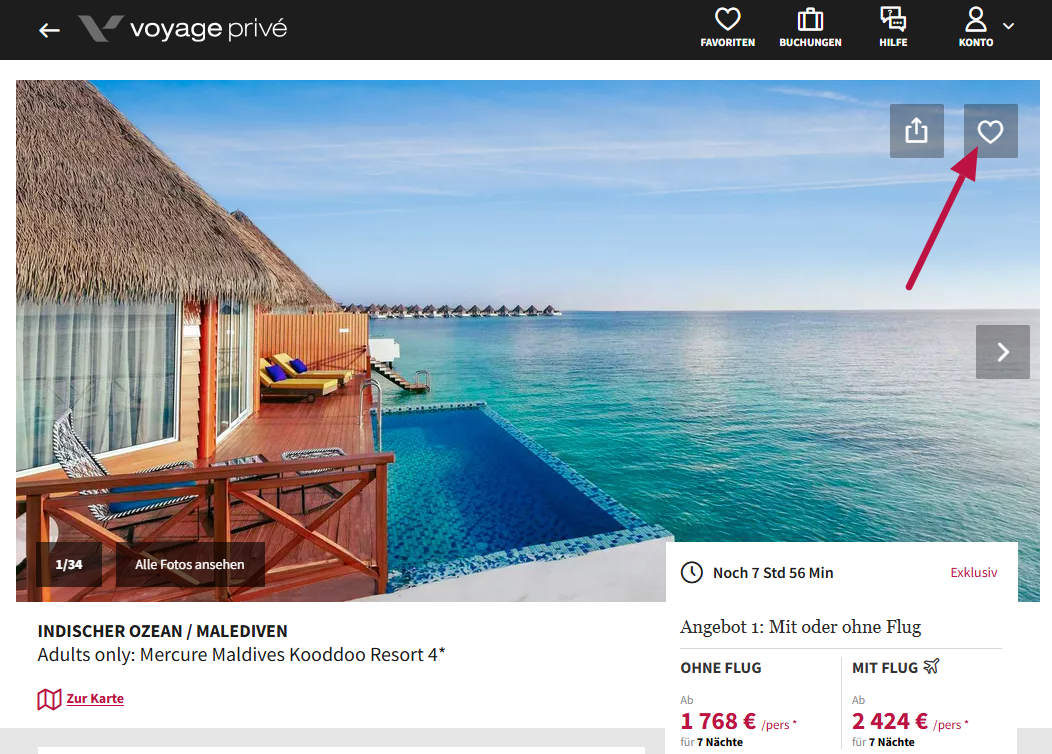
Task: Go back using the header arrow
Action: click(x=49, y=30)
